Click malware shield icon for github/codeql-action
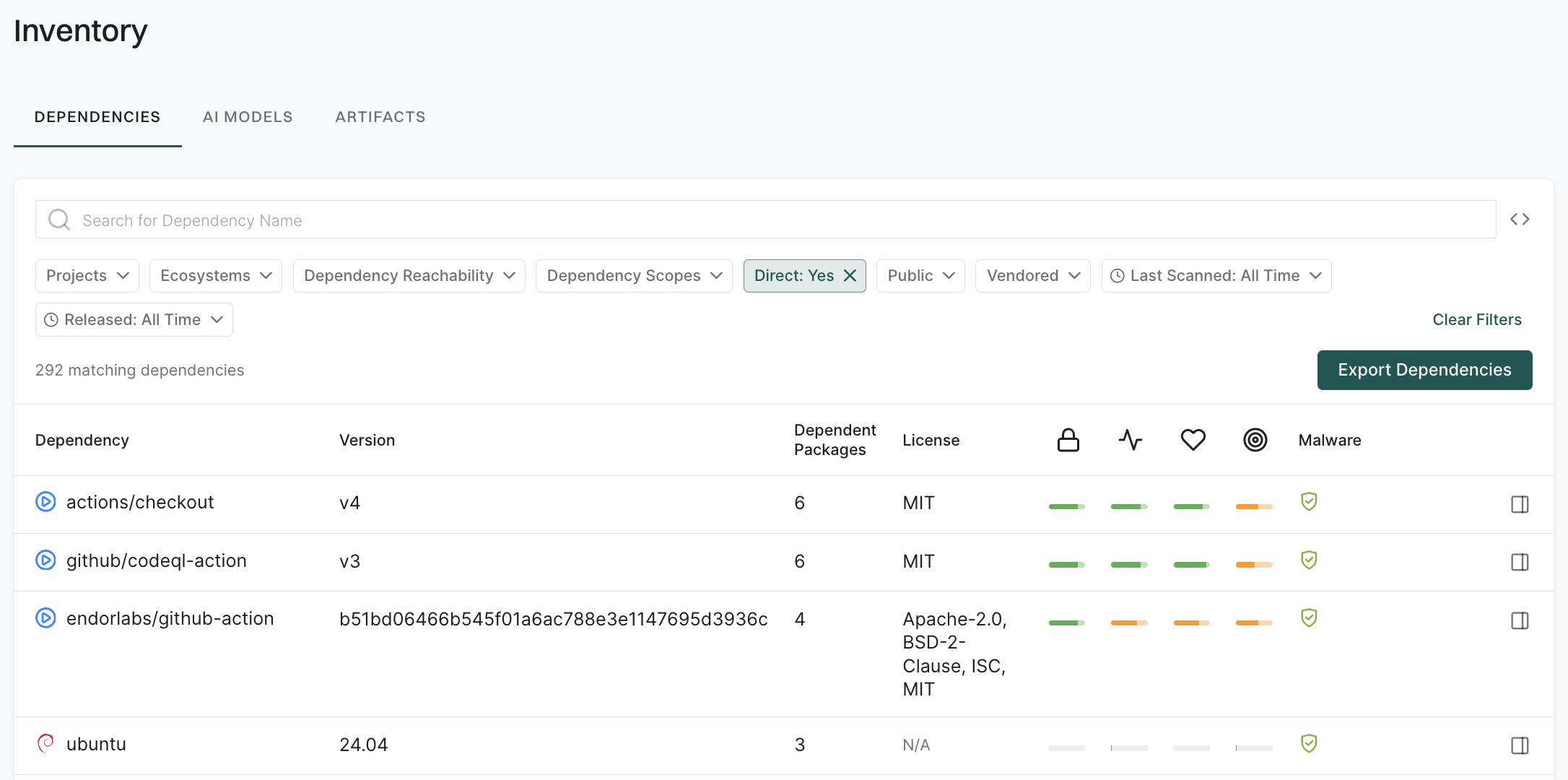1568x780 pixels. point(1309,560)
